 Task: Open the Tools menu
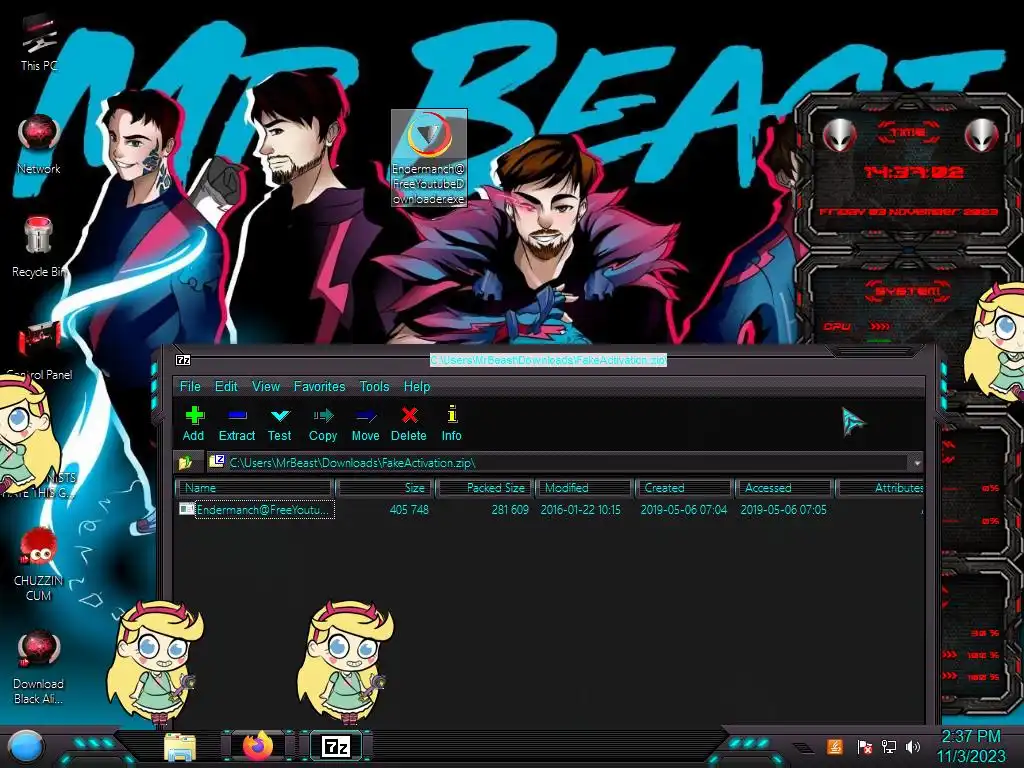[374, 387]
